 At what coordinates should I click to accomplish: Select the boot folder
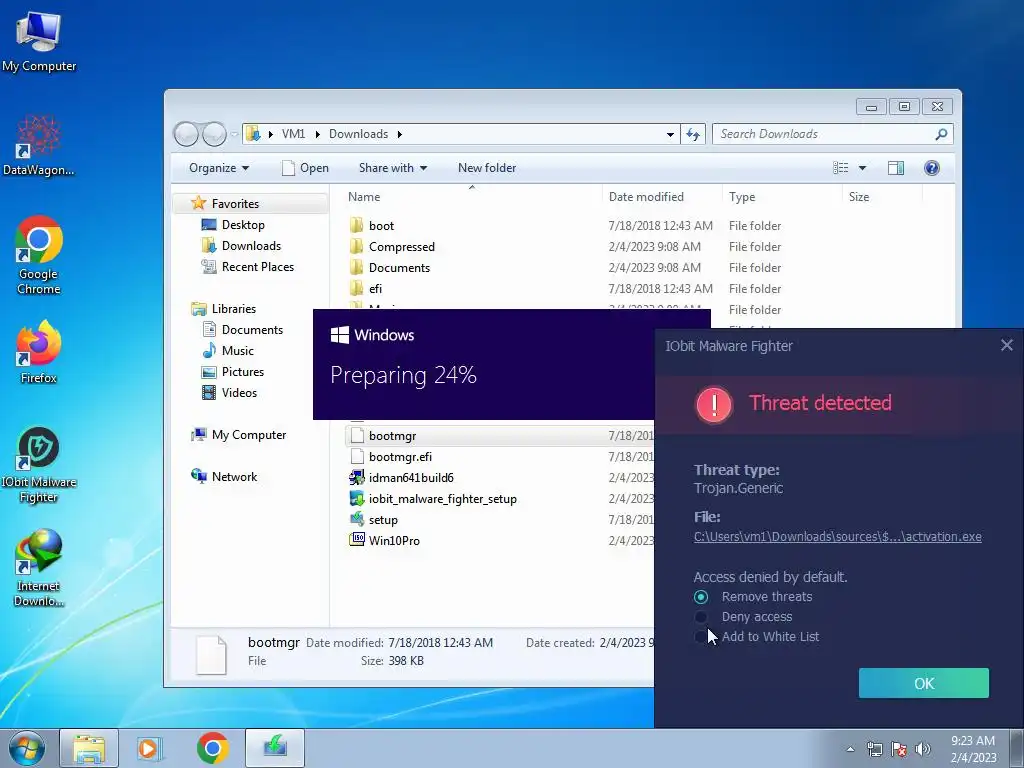(371, 225)
